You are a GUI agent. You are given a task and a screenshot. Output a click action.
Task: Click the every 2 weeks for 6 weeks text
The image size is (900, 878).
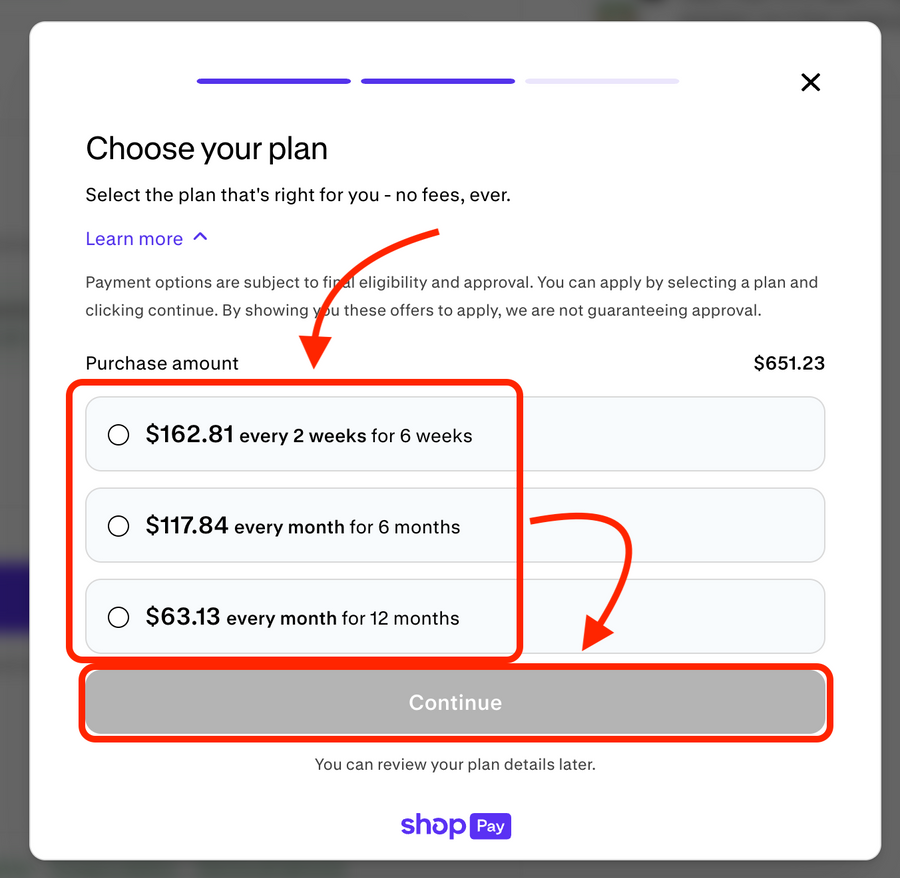(x=355, y=436)
